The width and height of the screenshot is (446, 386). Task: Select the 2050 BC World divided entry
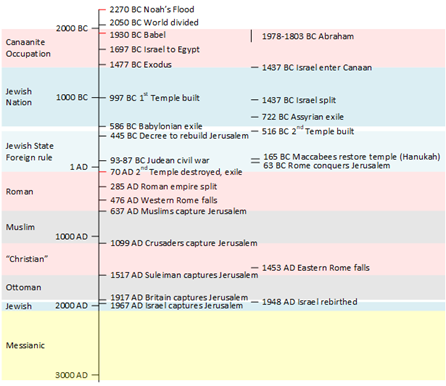point(154,22)
